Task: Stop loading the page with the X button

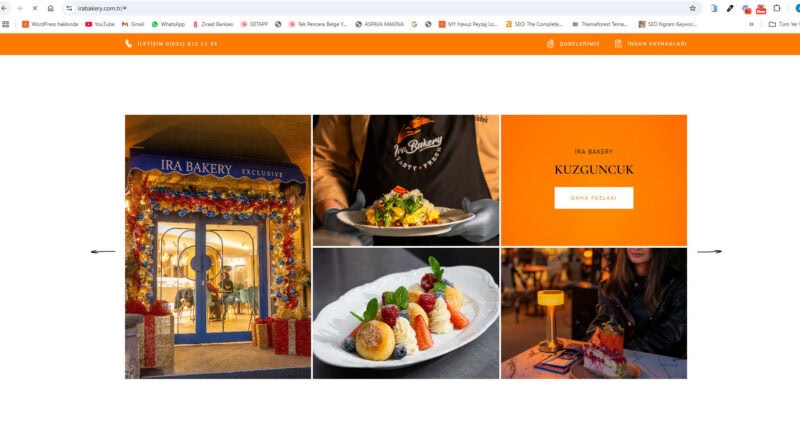Action: coord(35,8)
